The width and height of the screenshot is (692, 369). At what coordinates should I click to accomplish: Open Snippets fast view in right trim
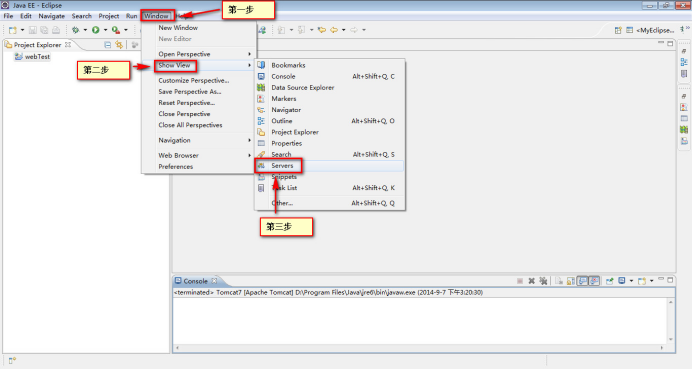click(684, 141)
